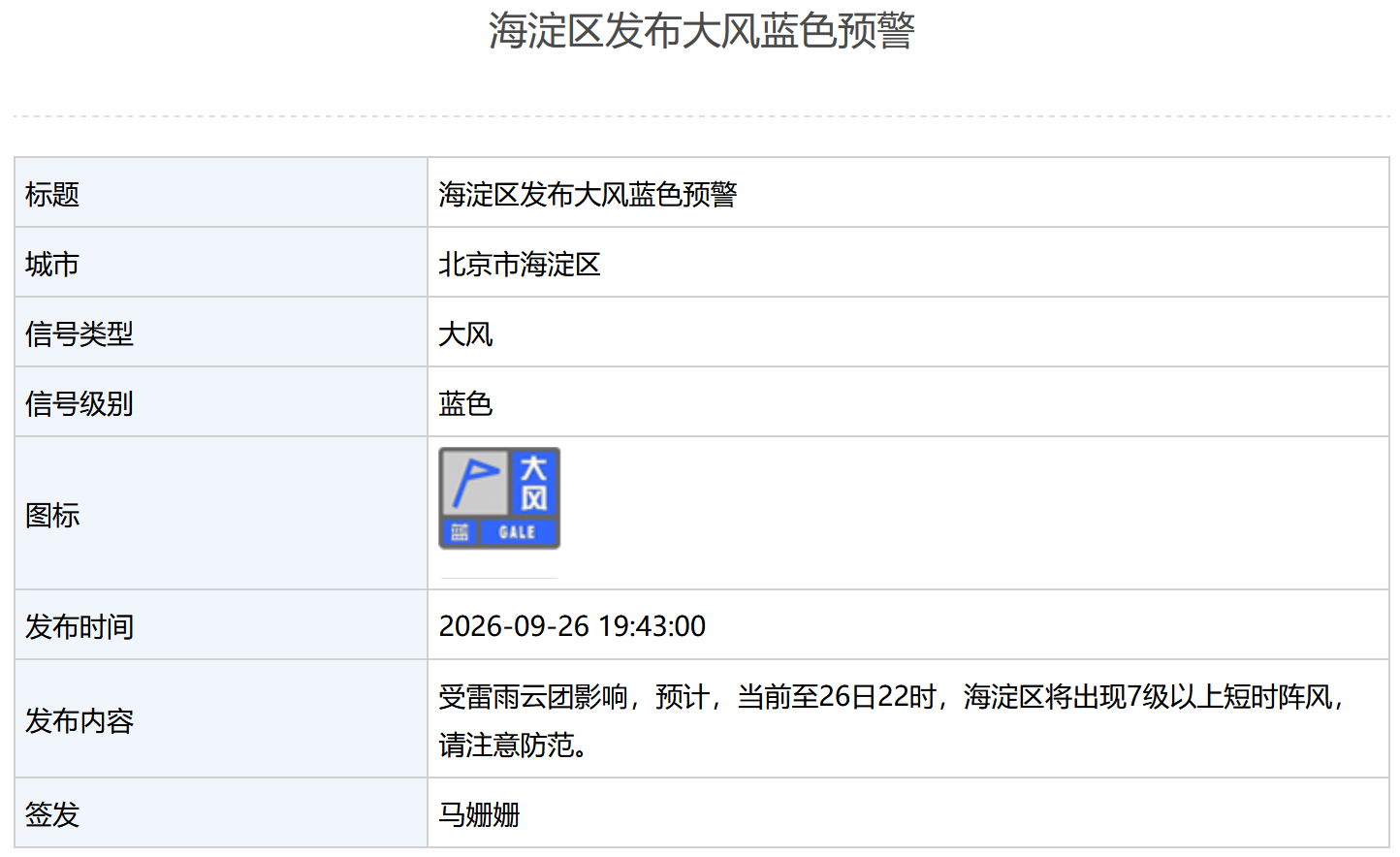Click the 发布内容 row label
The width and height of the screenshot is (1400, 857).
80,720
